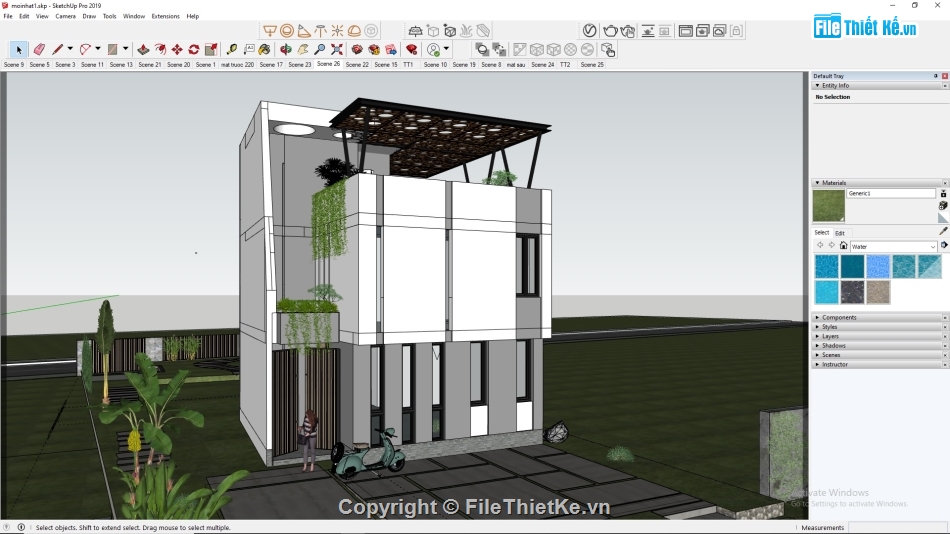Screen dimensions: 950x534
Task: Start the V-Ray teapot render
Action: (x=610, y=30)
